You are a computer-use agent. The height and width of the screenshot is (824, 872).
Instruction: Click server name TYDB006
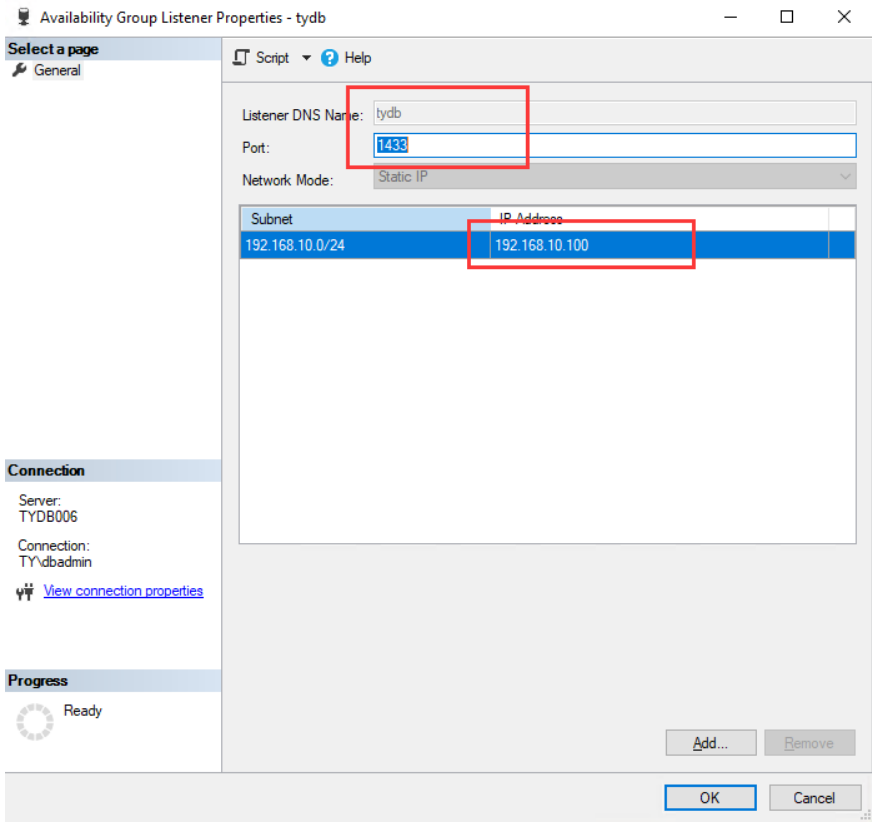pyautogui.click(x=48, y=517)
